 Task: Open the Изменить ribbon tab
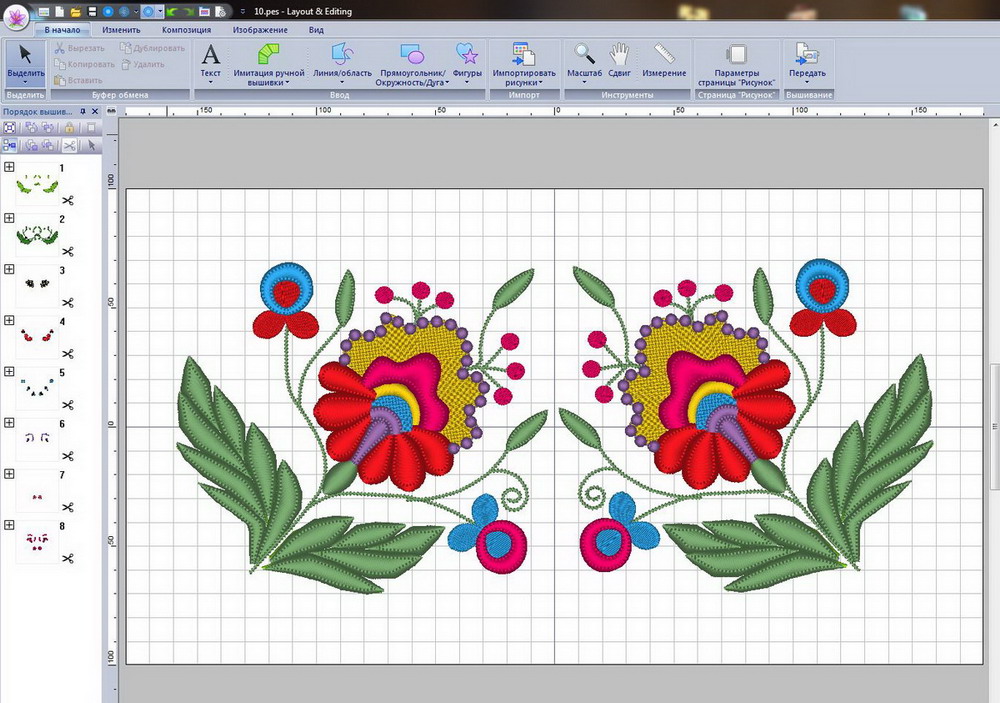[121, 30]
